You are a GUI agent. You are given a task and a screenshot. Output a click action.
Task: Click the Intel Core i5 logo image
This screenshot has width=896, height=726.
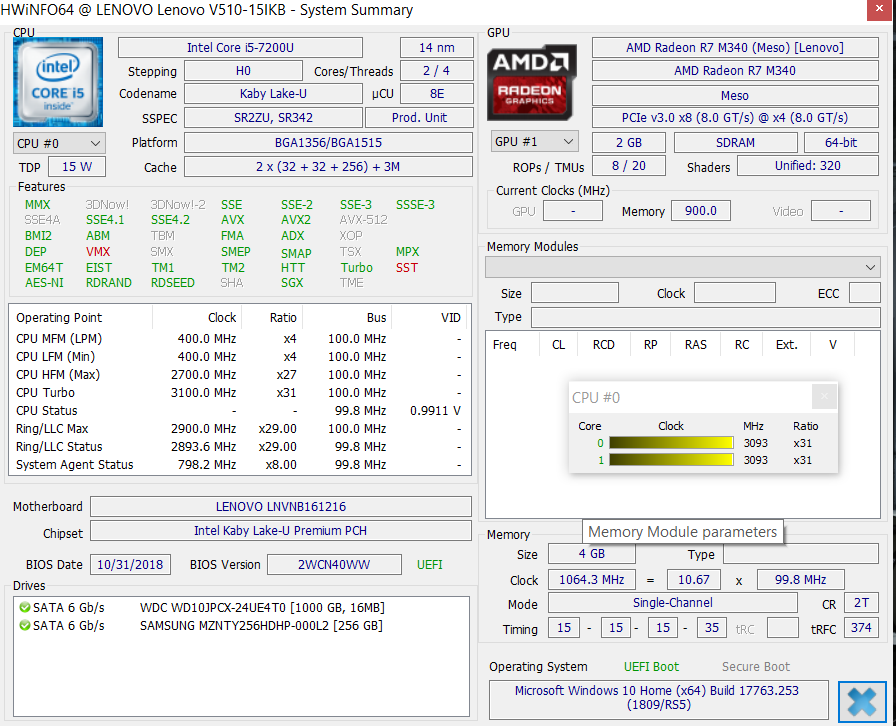pos(58,82)
